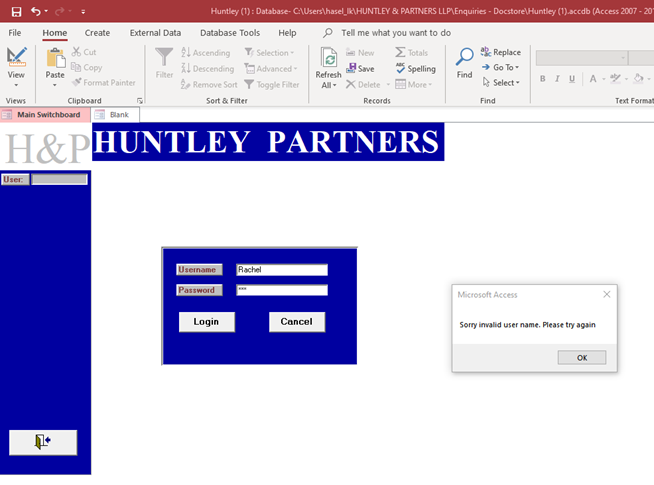The image size is (654, 485).
Task: Click the invalid user name message text
Action: tap(527, 324)
